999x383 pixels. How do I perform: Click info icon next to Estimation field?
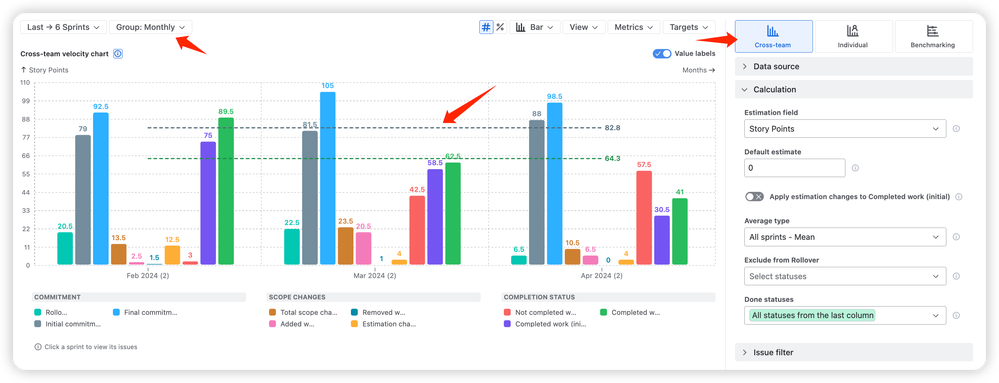coord(956,129)
